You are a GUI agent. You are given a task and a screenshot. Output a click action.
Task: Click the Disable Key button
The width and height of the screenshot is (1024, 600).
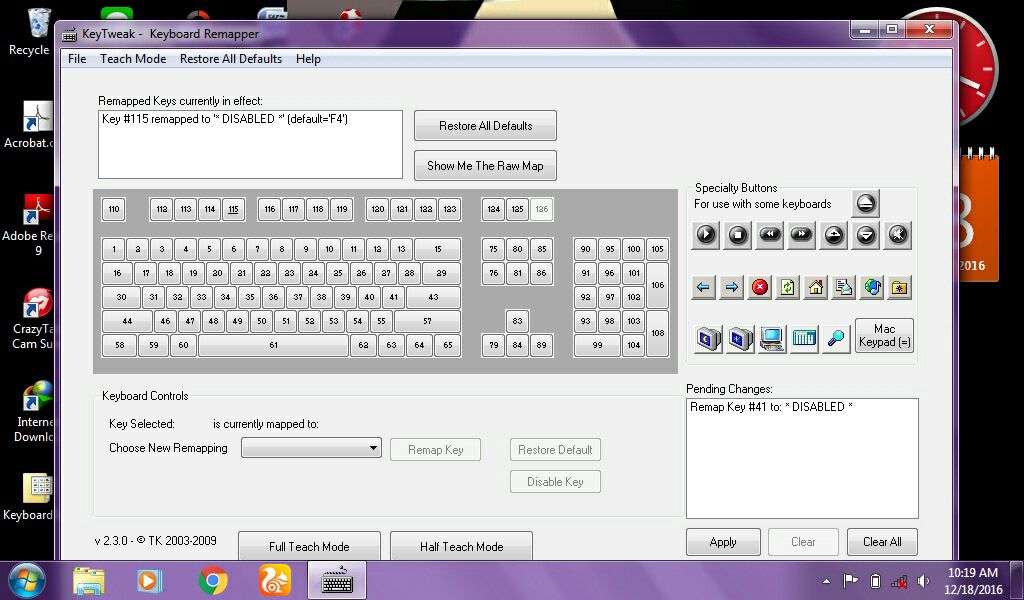pos(555,482)
